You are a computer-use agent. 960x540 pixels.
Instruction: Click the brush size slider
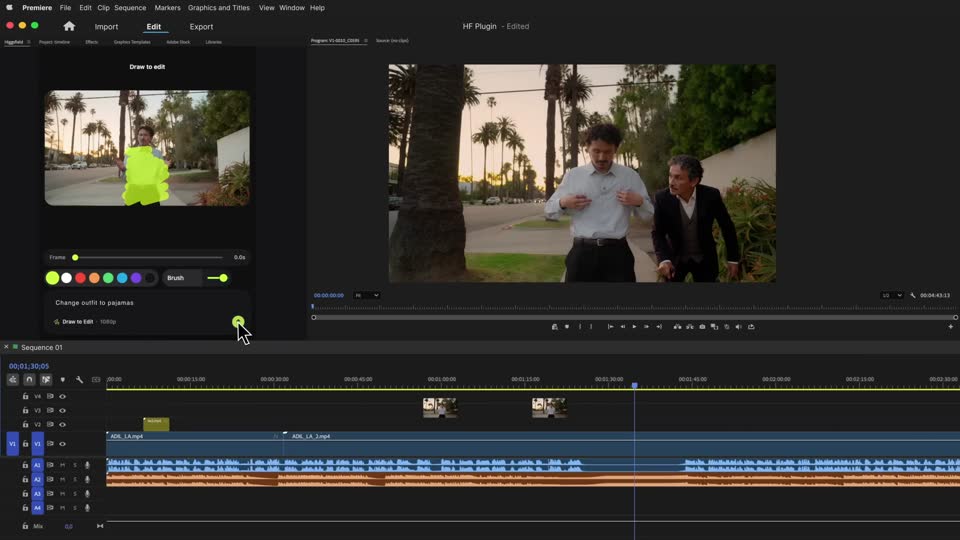click(217, 278)
